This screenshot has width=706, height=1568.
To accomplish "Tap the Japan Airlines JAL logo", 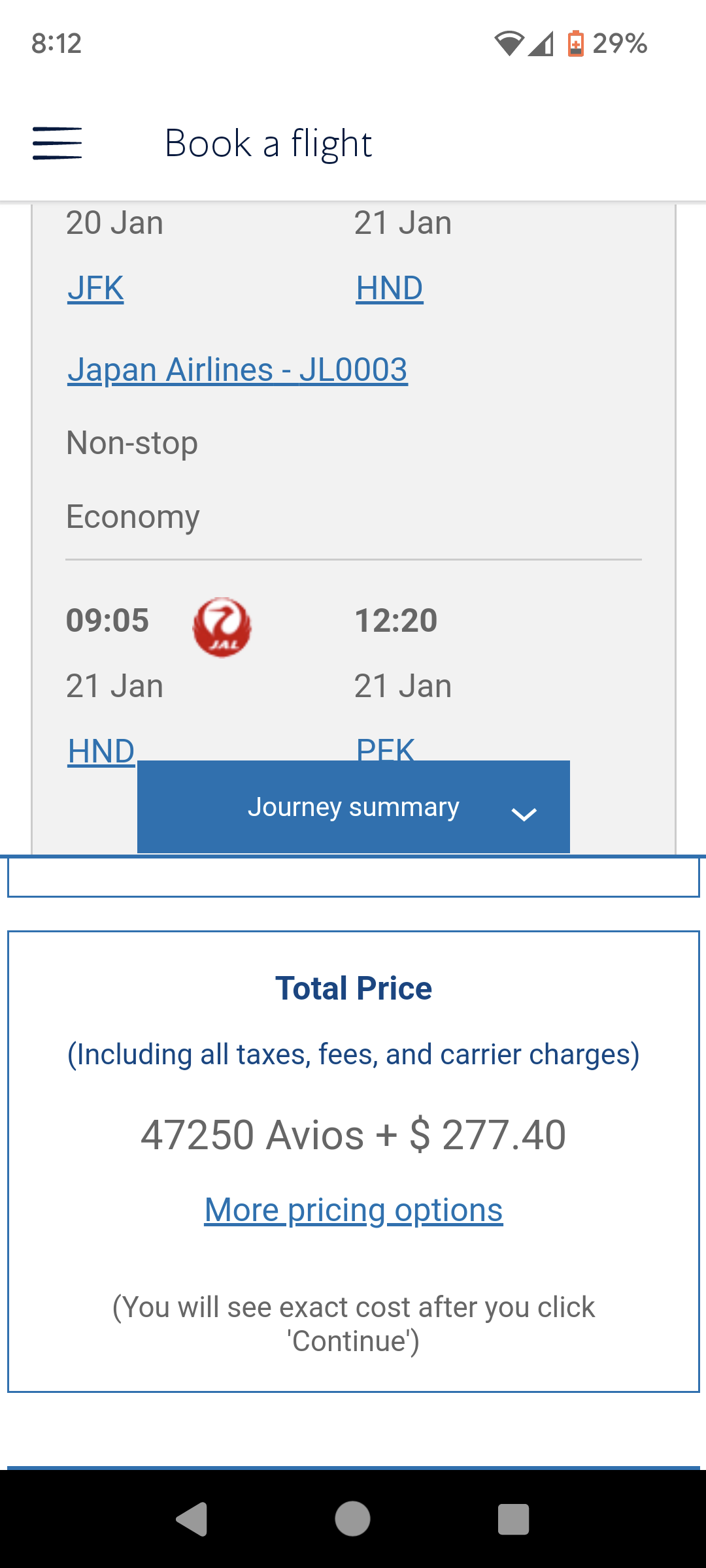I will [222, 627].
